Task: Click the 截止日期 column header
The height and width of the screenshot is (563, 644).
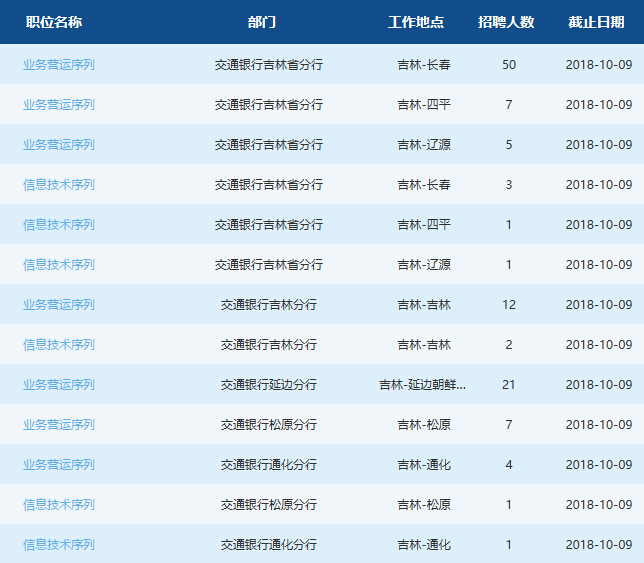Action: [x=596, y=22]
